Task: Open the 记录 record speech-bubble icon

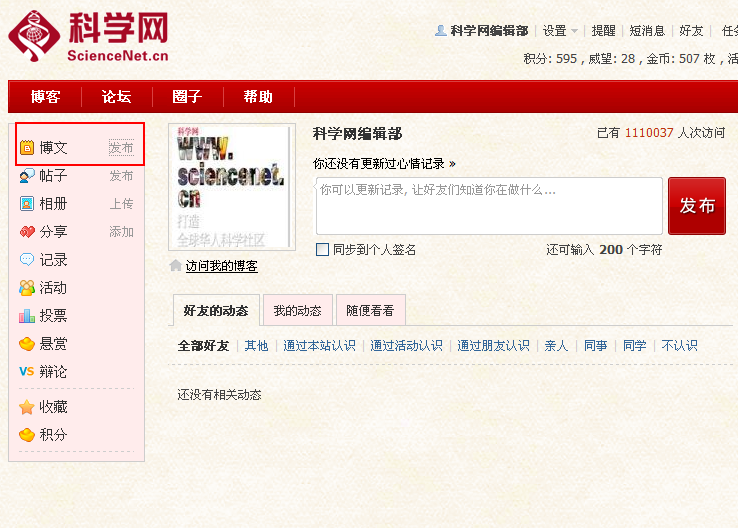Action: [x=27, y=260]
